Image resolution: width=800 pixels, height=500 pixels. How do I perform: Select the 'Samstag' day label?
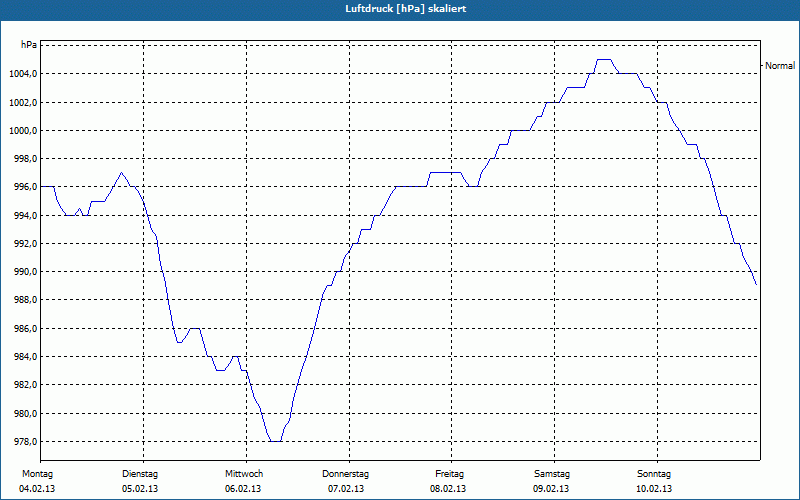point(552,474)
